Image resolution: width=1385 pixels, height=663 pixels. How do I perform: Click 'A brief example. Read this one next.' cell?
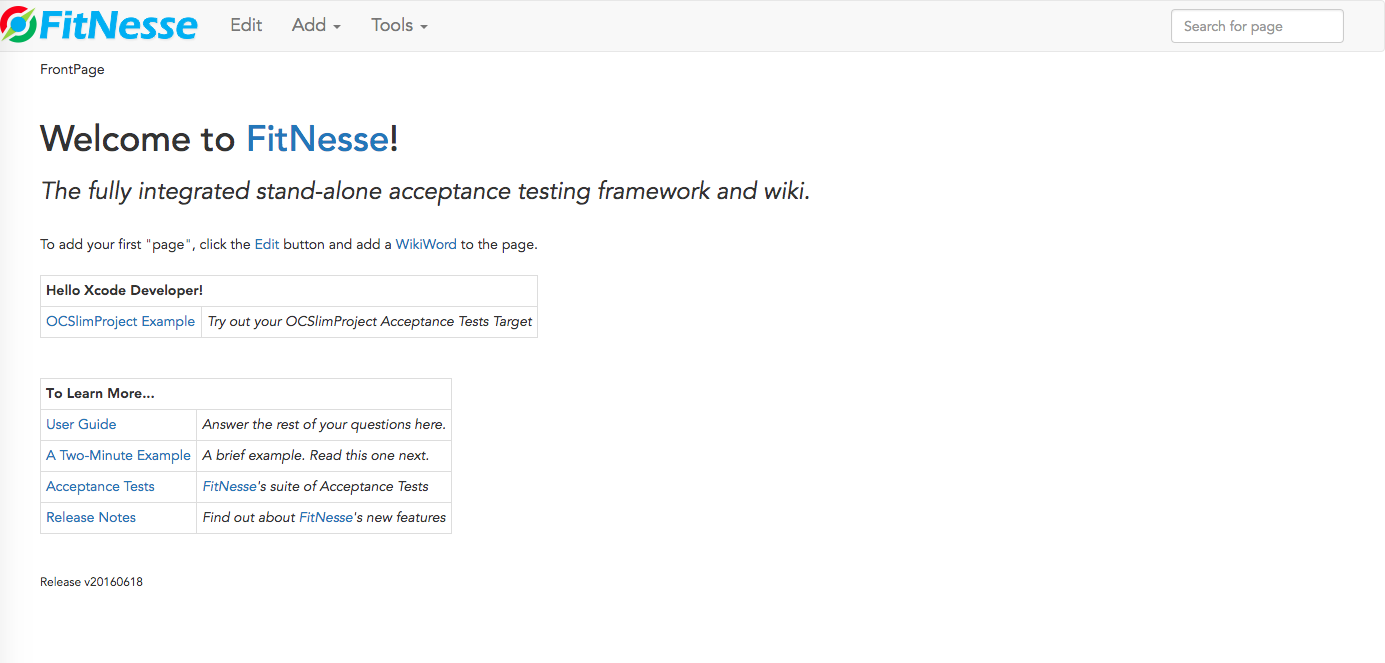324,456
